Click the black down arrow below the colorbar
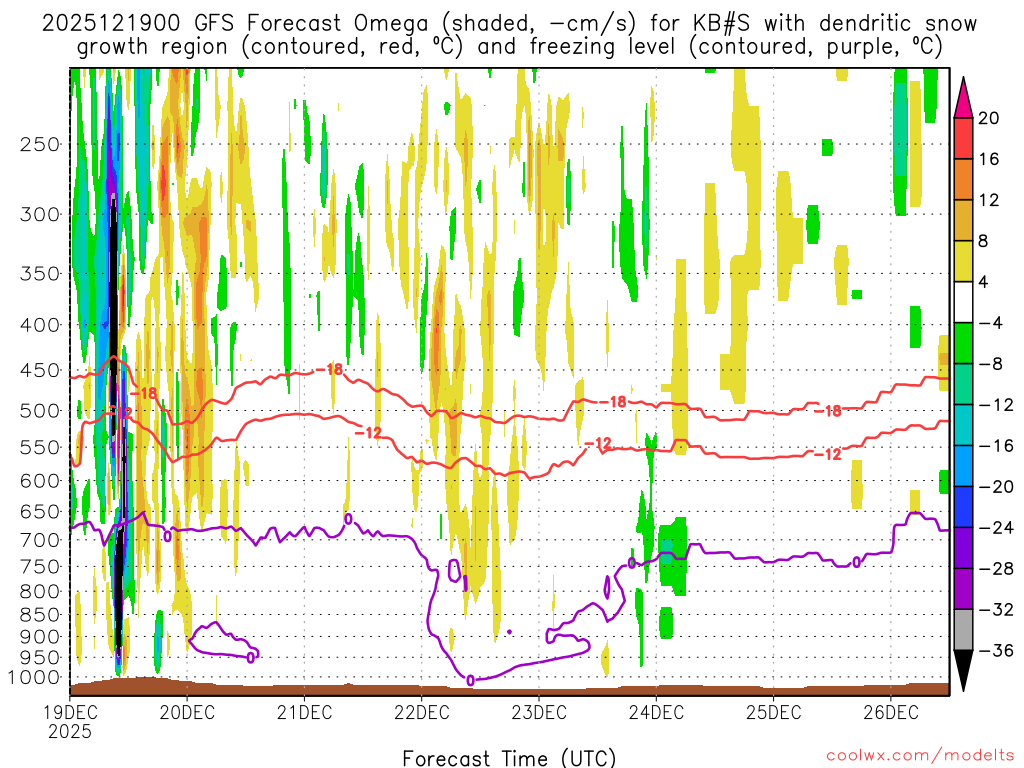 tap(964, 672)
